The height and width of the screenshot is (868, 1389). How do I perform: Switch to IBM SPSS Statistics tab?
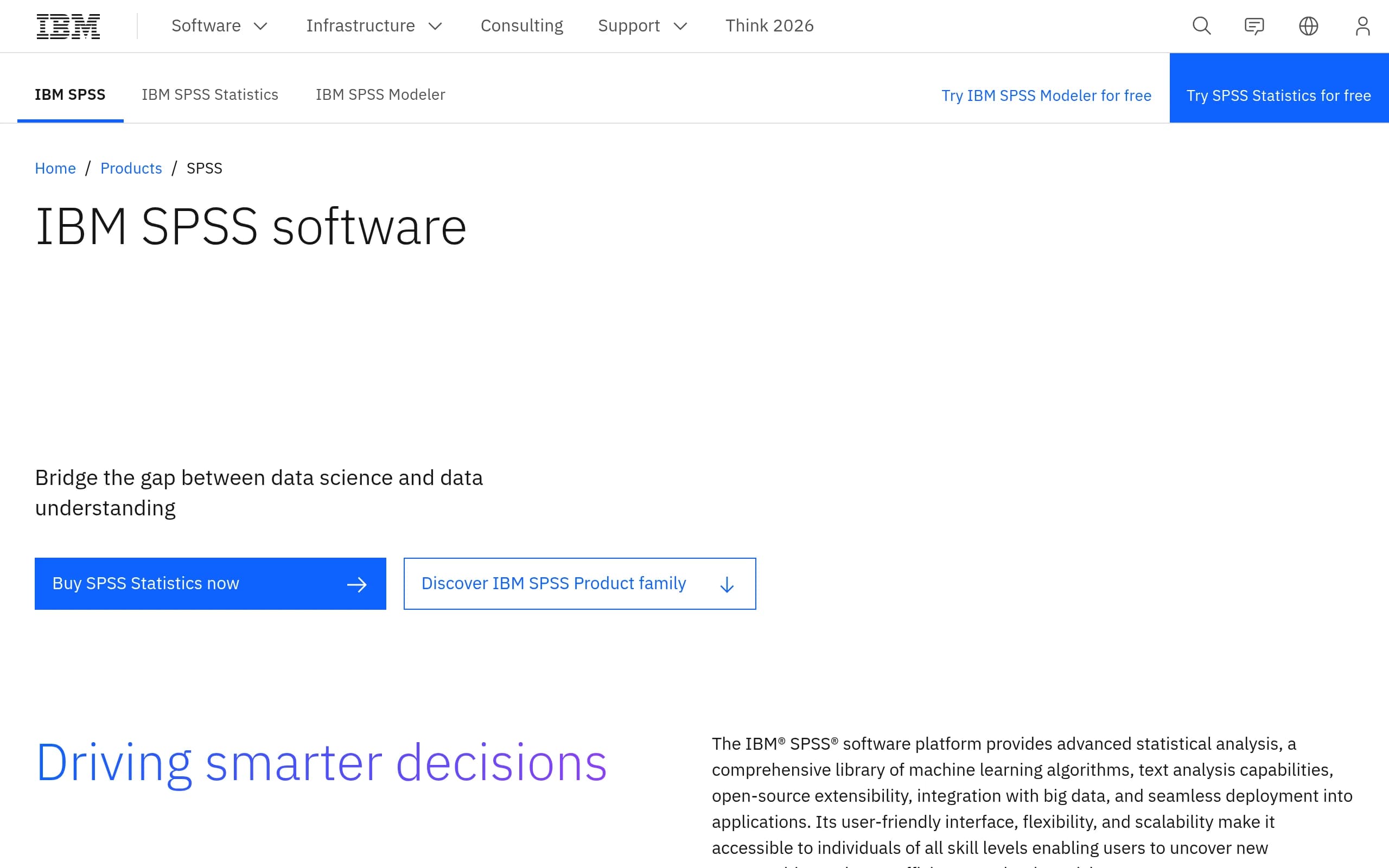tap(210, 95)
